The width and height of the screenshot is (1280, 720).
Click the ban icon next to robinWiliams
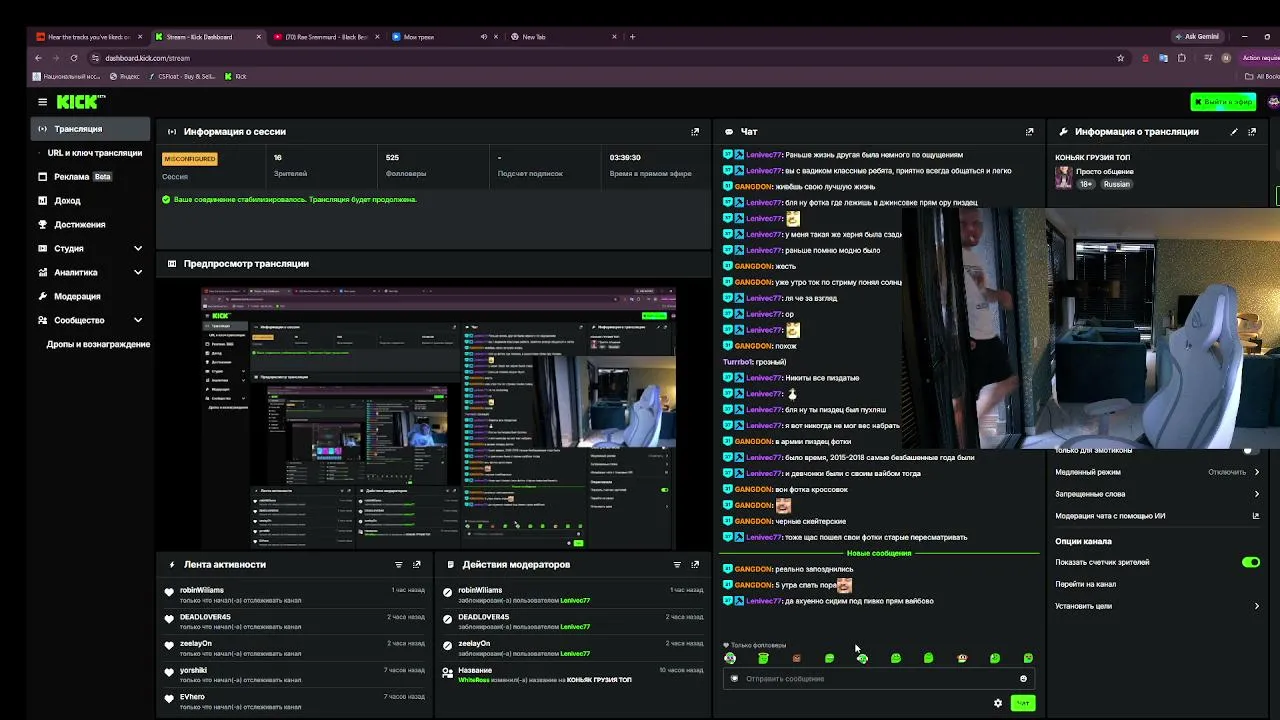[x=448, y=591]
